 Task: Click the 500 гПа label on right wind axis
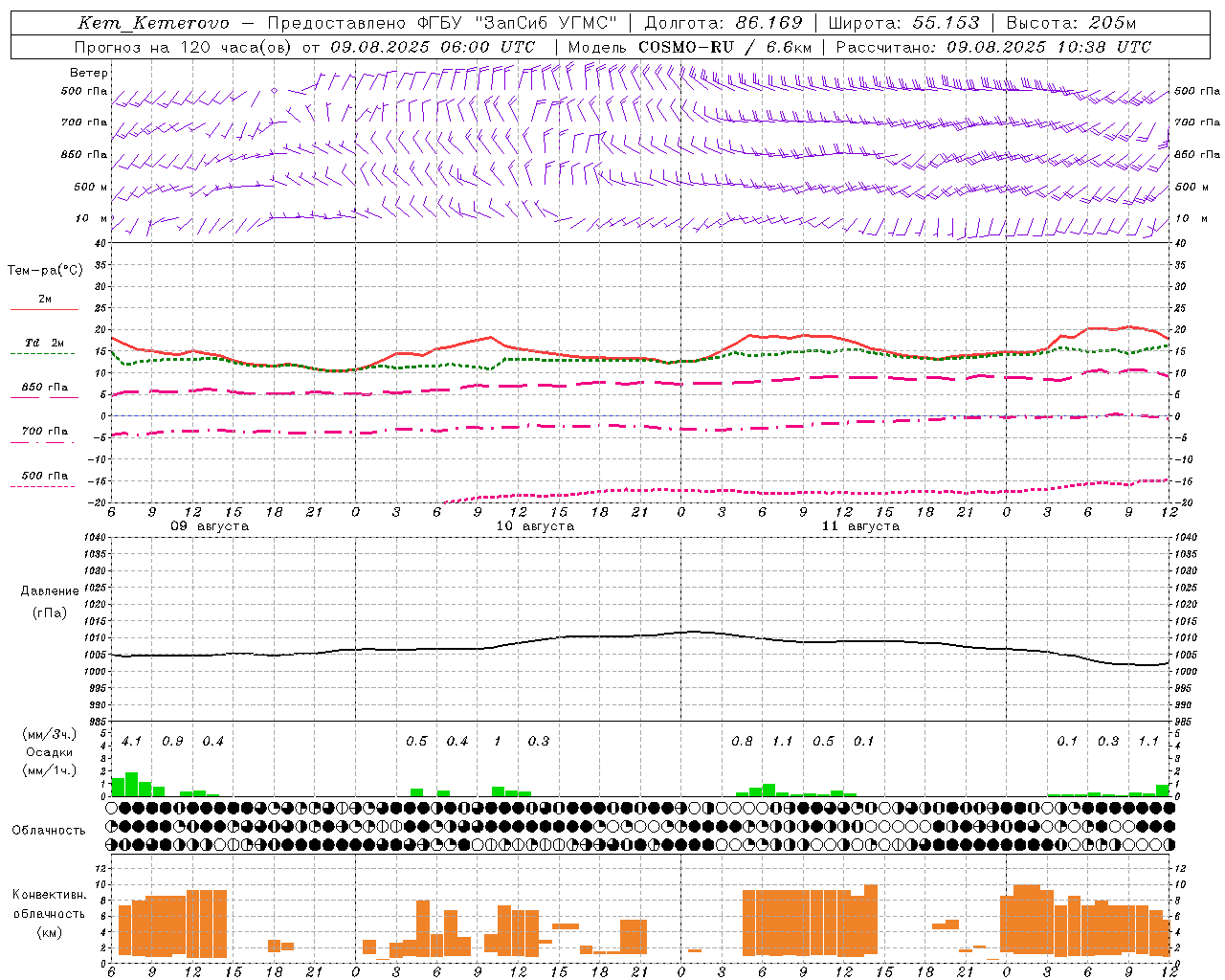1197,91
